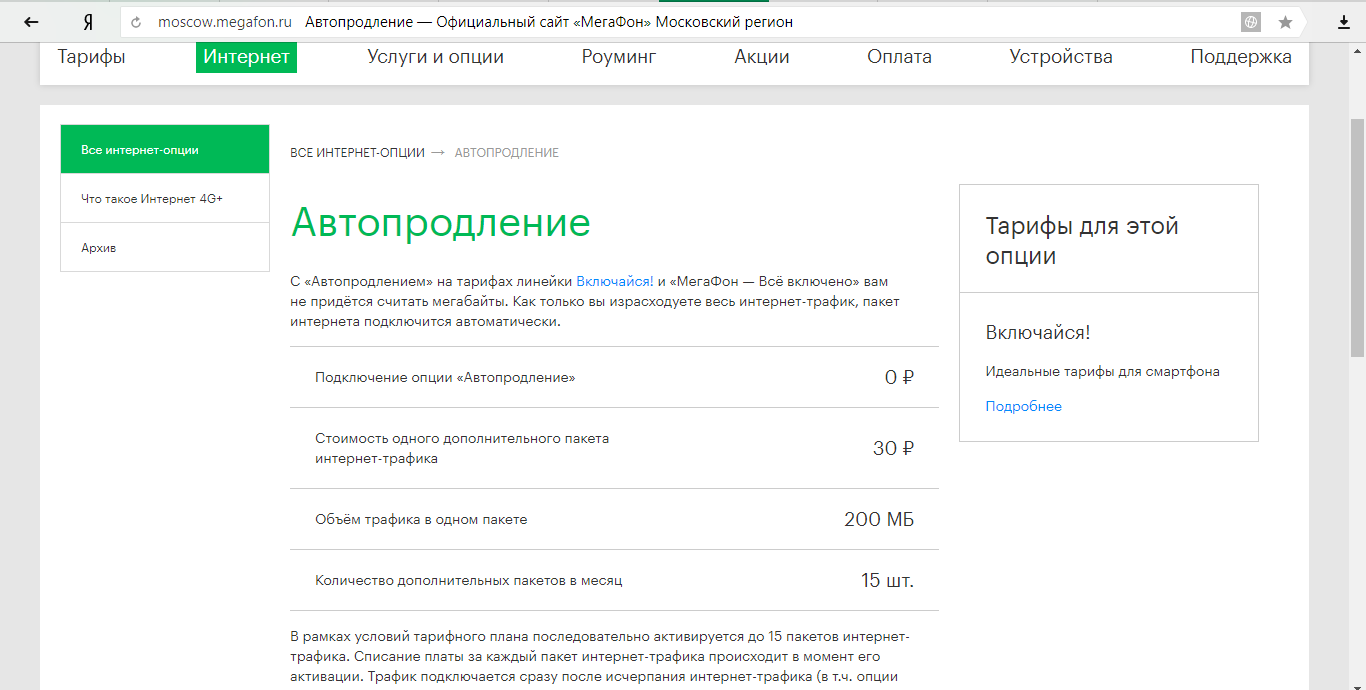This screenshot has height=690, width=1366.
Task: Open the Услуги и опции menu
Action: coord(435,57)
